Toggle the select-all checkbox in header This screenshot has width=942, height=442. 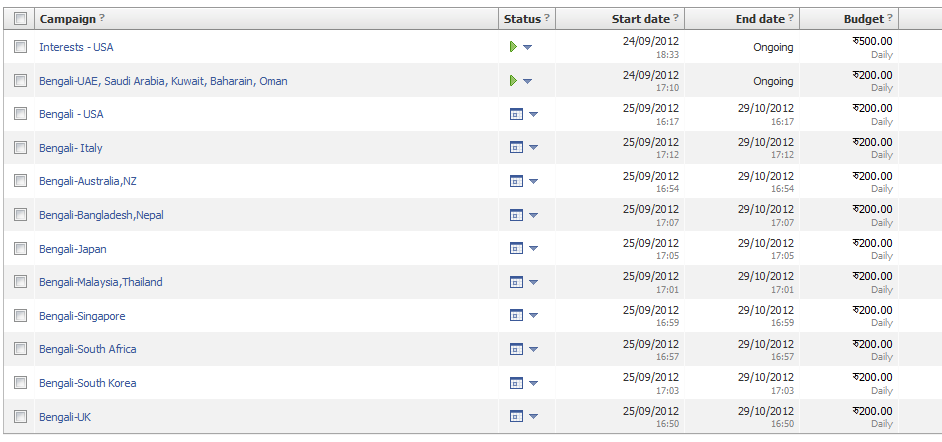(21, 19)
